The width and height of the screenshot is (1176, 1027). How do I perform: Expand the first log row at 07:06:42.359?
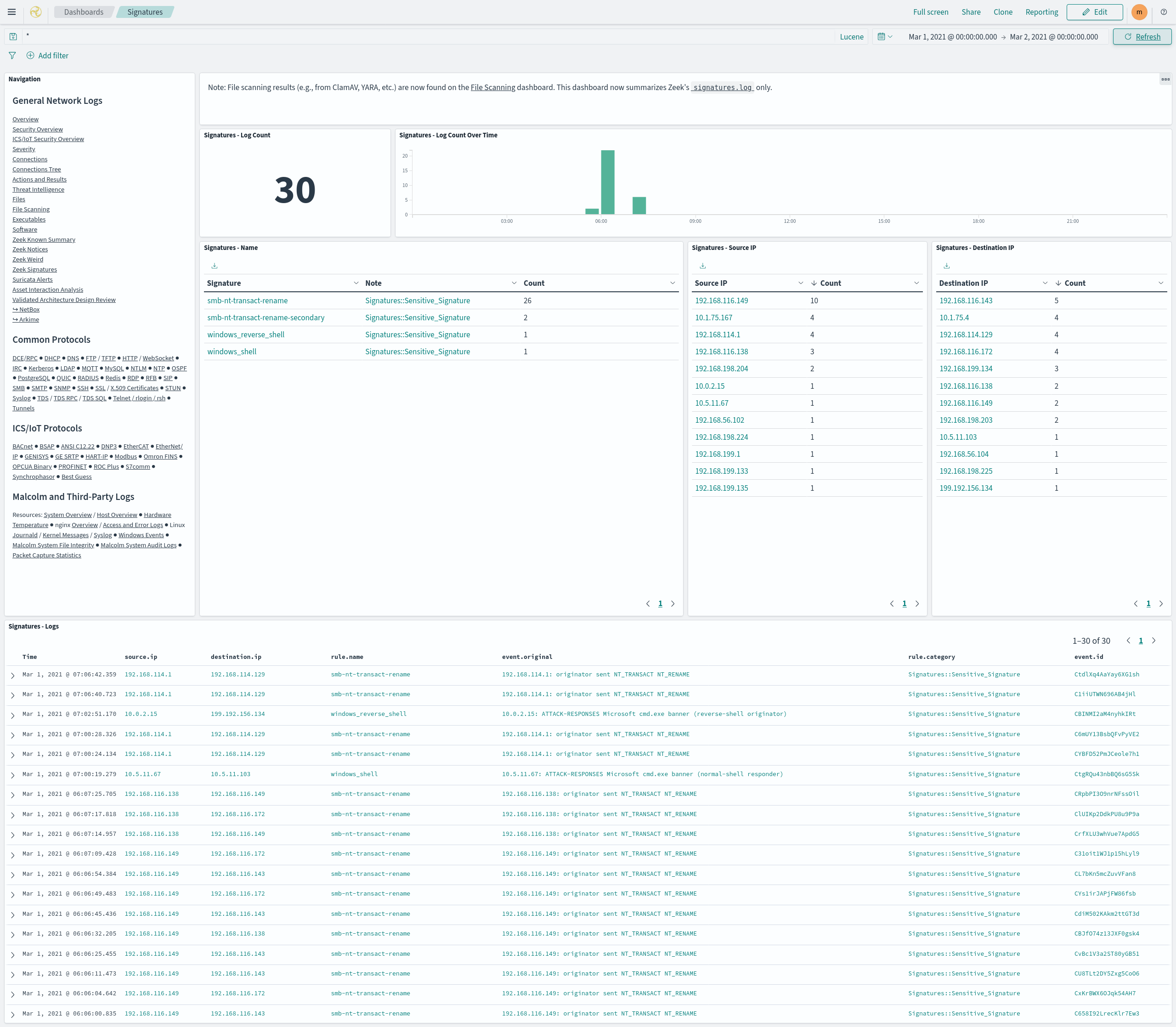tap(12, 675)
